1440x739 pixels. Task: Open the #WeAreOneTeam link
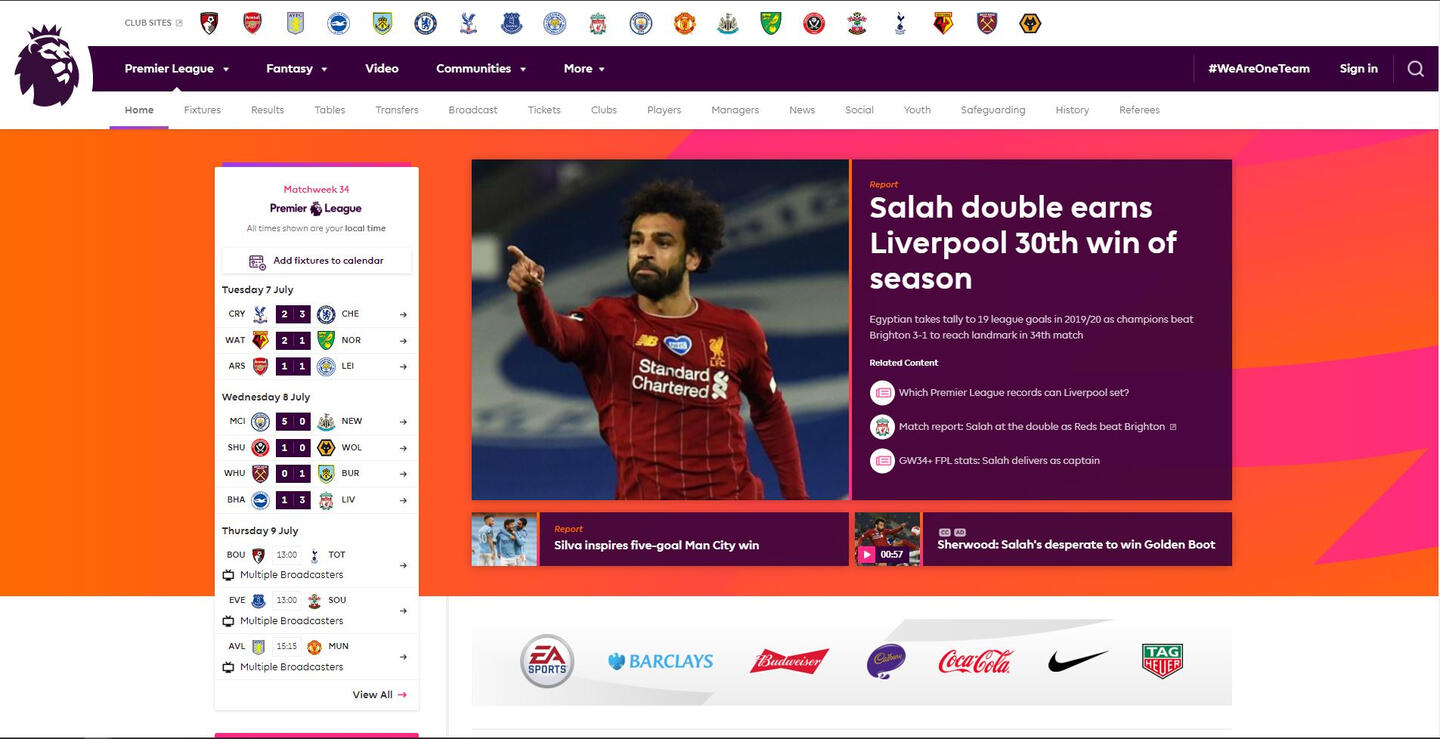coord(1259,69)
